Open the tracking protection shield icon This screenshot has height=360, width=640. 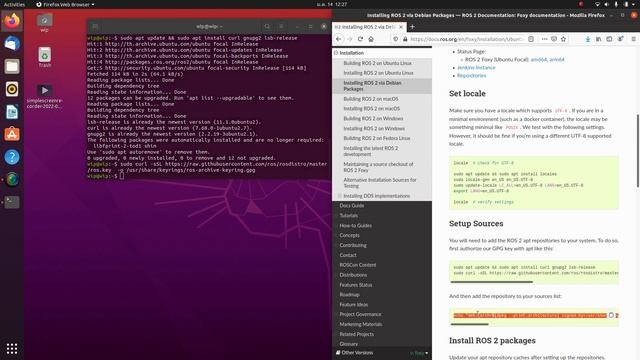tap(395, 39)
